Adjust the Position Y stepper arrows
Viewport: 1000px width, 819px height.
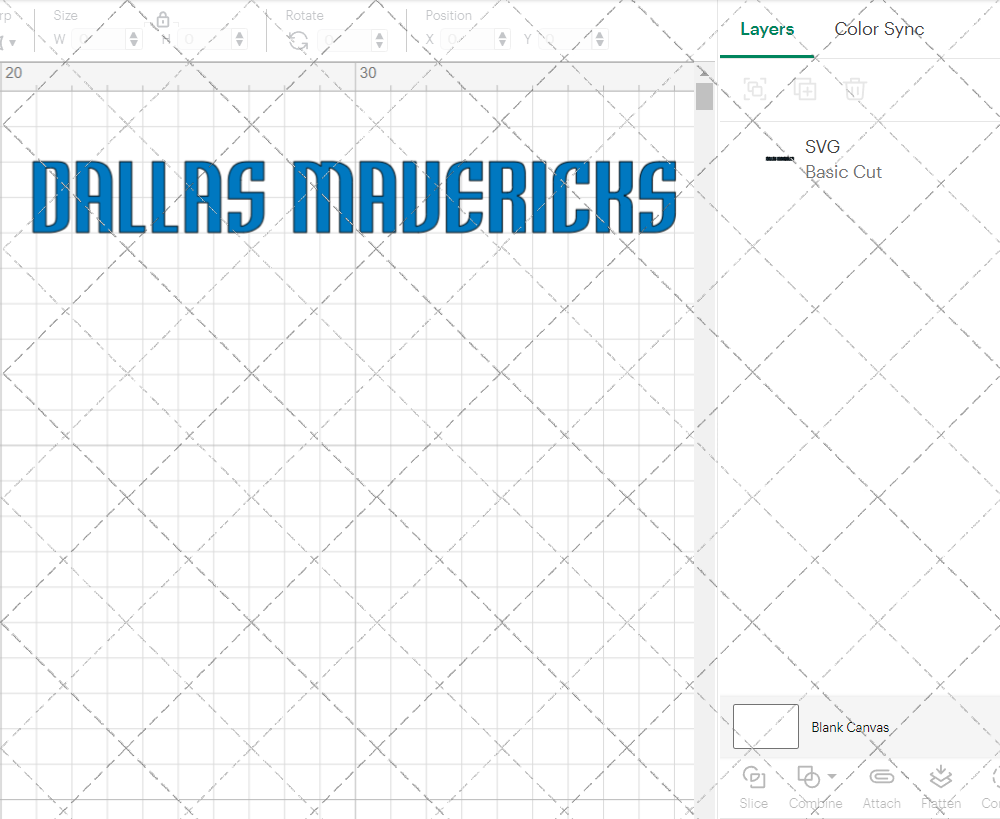[x=599, y=40]
